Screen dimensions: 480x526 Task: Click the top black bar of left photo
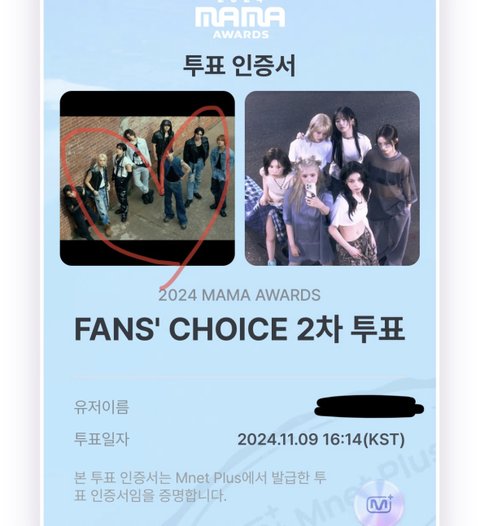(x=147, y=104)
